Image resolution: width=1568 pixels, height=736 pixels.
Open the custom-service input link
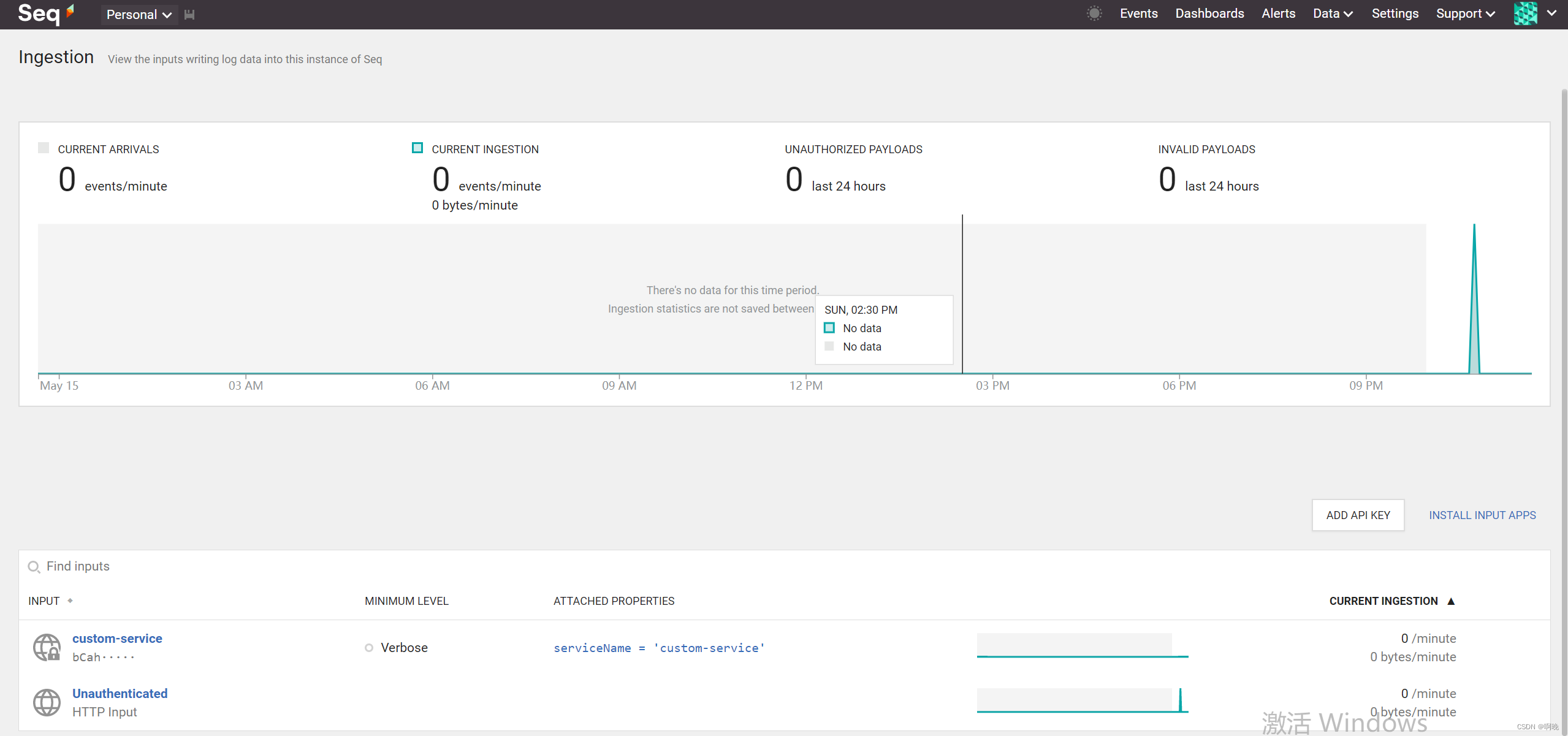coord(117,639)
